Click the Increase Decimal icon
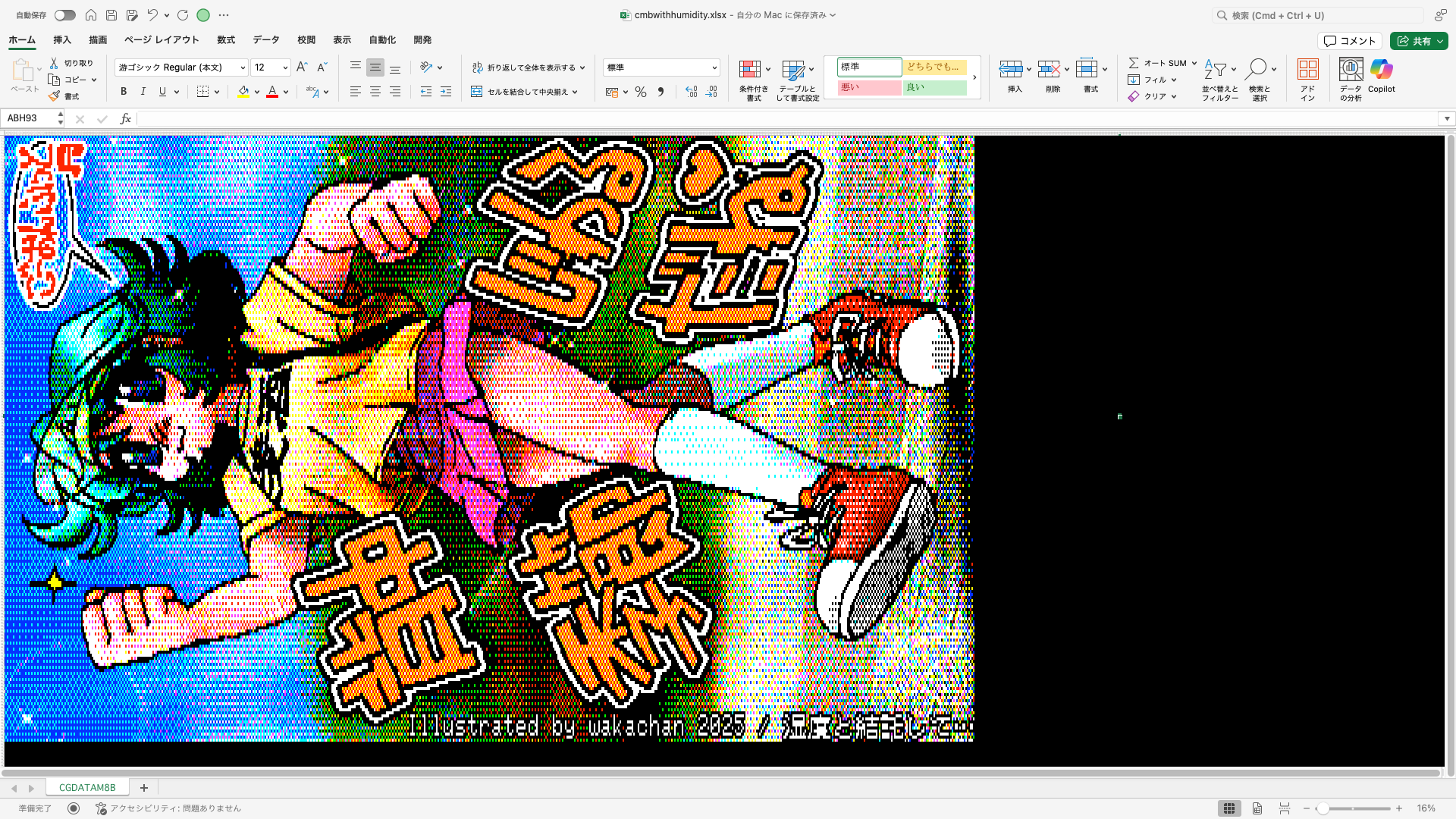Image resolution: width=1456 pixels, height=819 pixels. pos(692,92)
